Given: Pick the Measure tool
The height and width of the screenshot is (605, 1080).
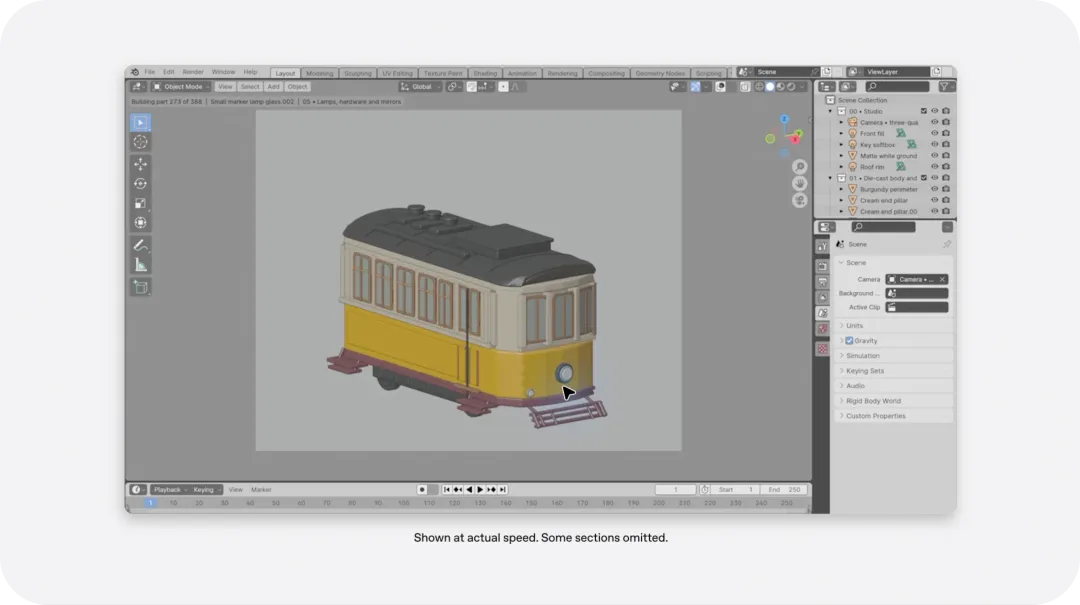Looking at the screenshot, I should [x=141, y=265].
